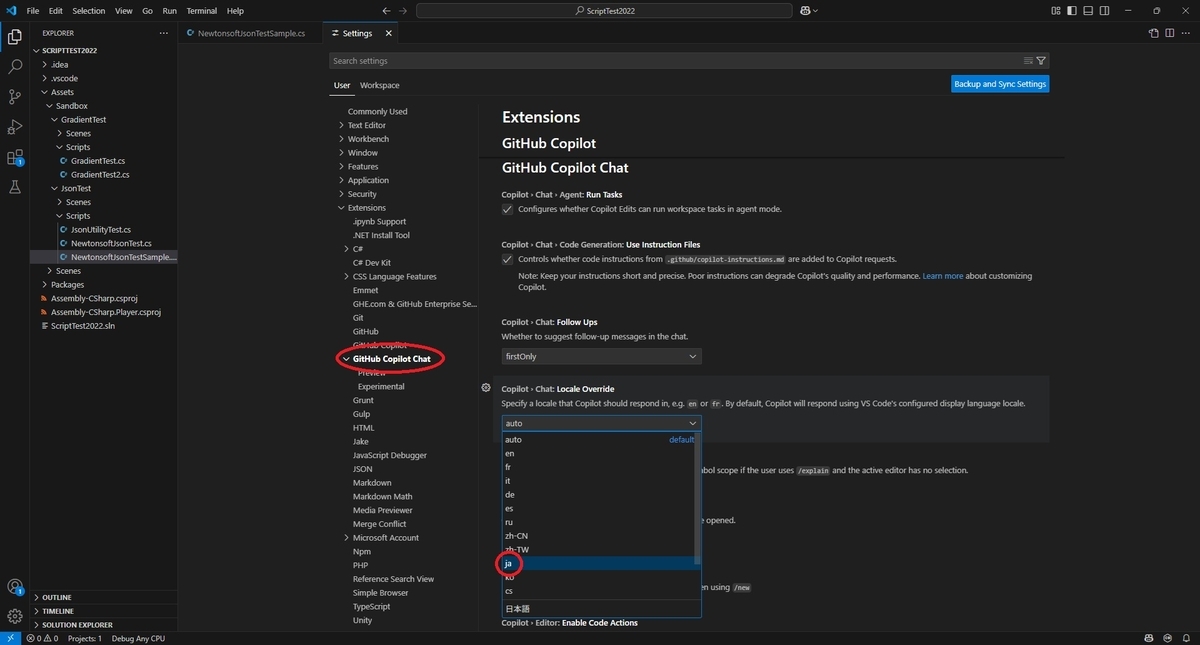This screenshot has height=645, width=1200.
Task: Open the Explorer view in activity bar
Action: click(x=15, y=37)
